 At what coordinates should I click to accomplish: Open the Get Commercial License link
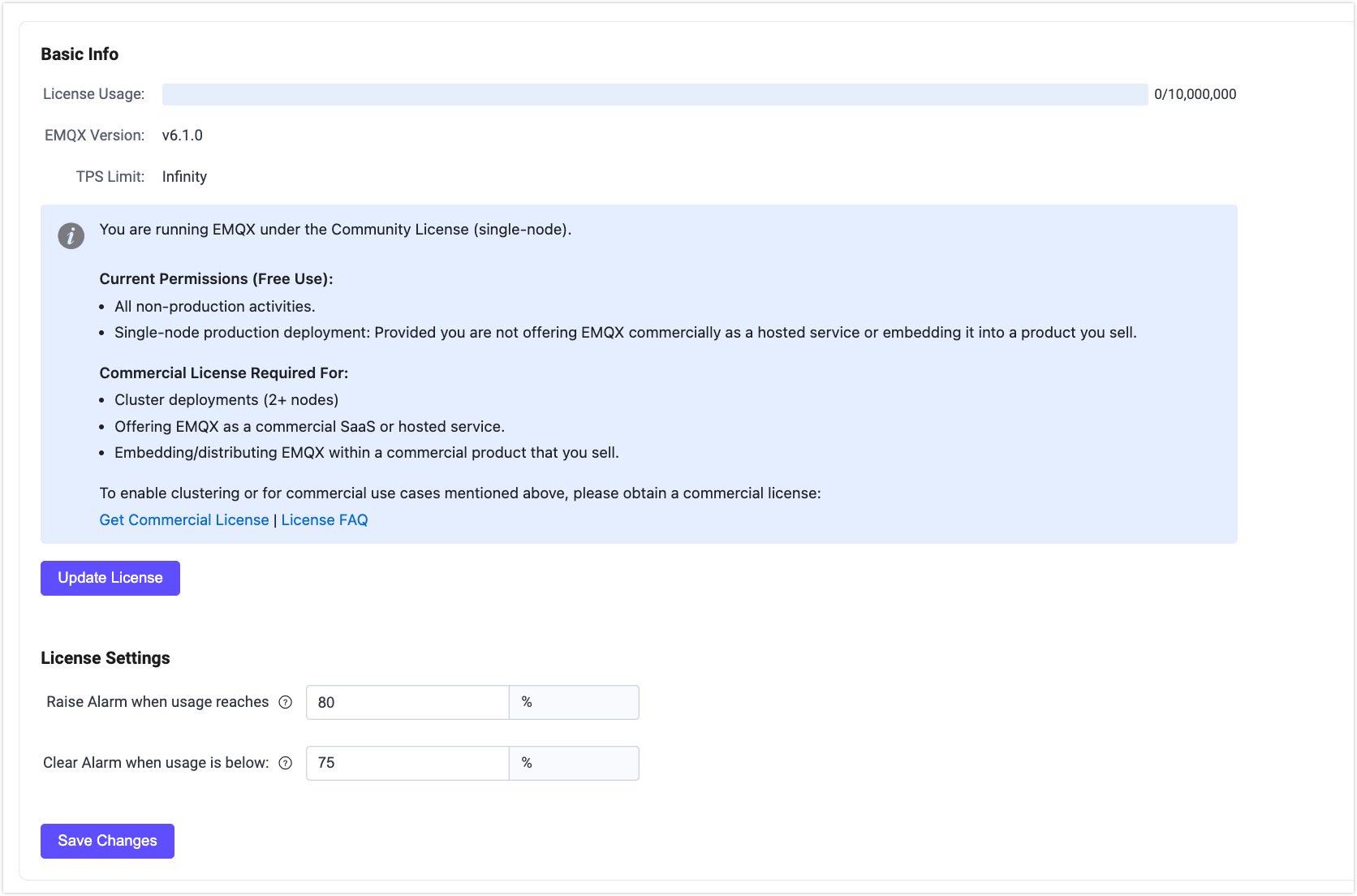[184, 520]
